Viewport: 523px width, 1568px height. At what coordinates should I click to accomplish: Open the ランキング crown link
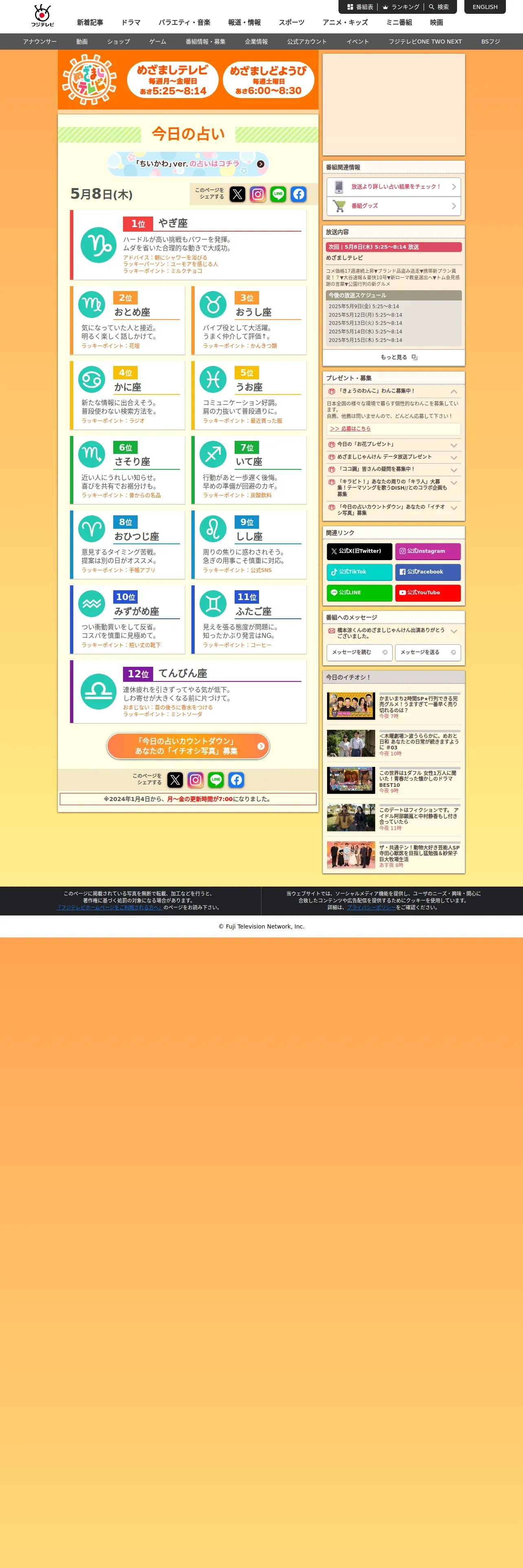[x=401, y=7]
